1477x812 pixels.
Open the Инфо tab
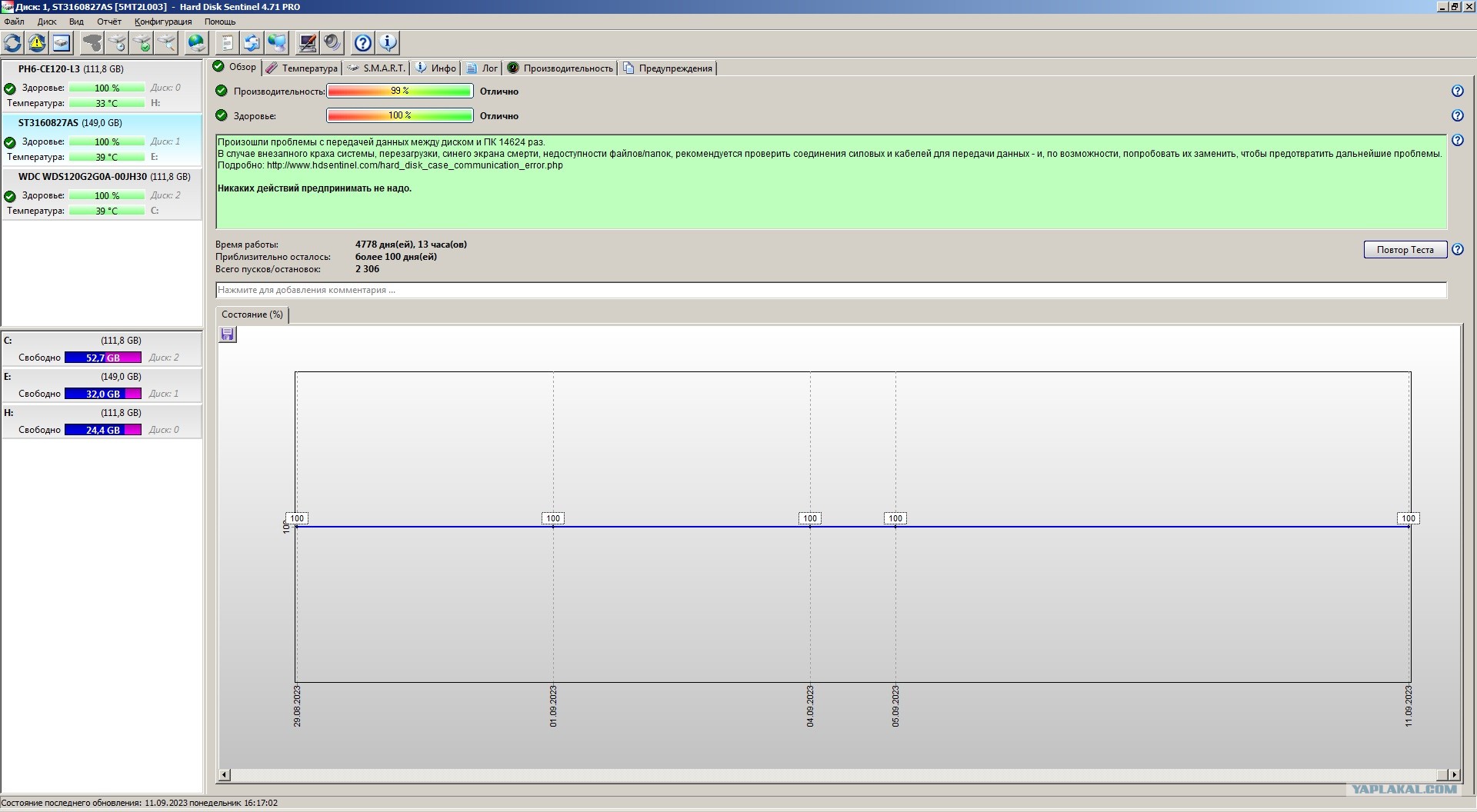(436, 68)
